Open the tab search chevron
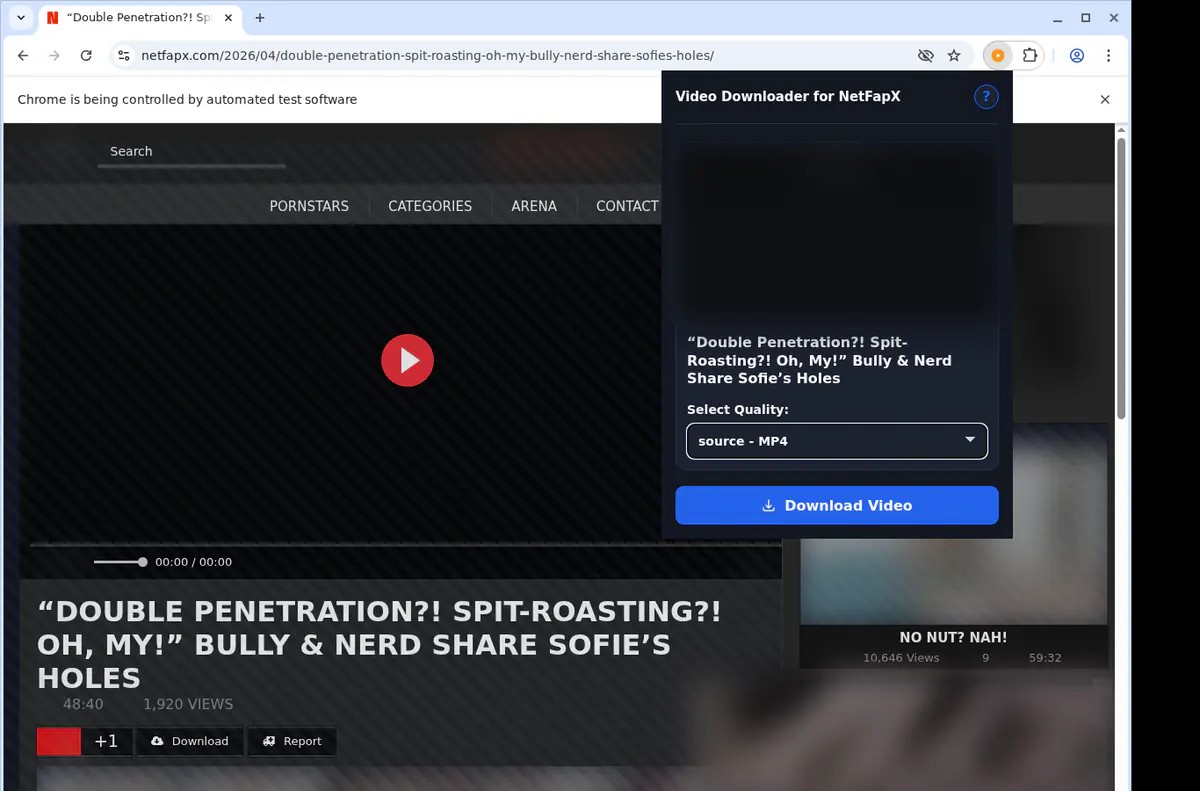This screenshot has width=1200, height=791. (20, 18)
